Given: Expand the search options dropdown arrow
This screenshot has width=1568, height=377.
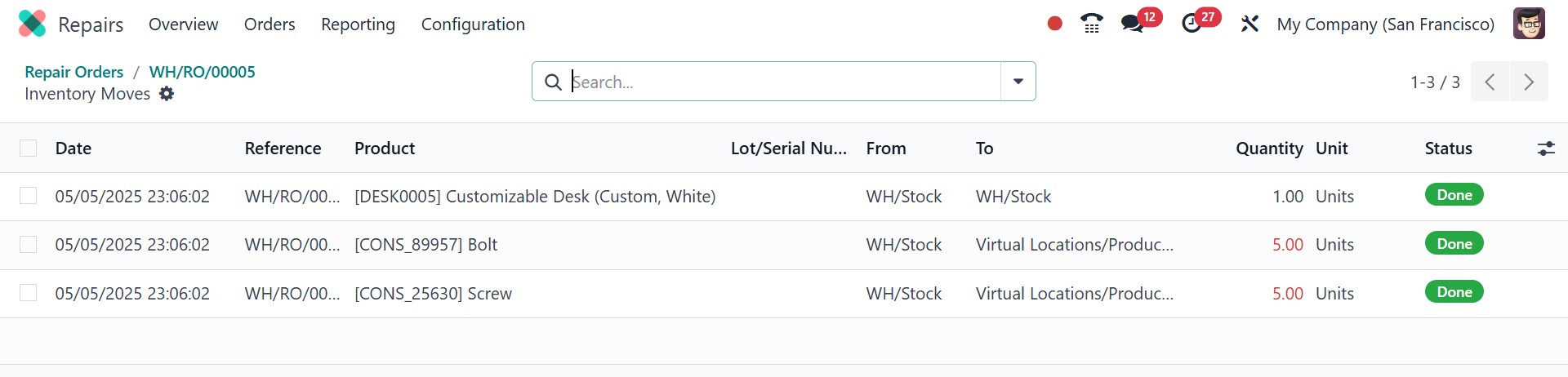Looking at the screenshot, I should pyautogui.click(x=1018, y=82).
